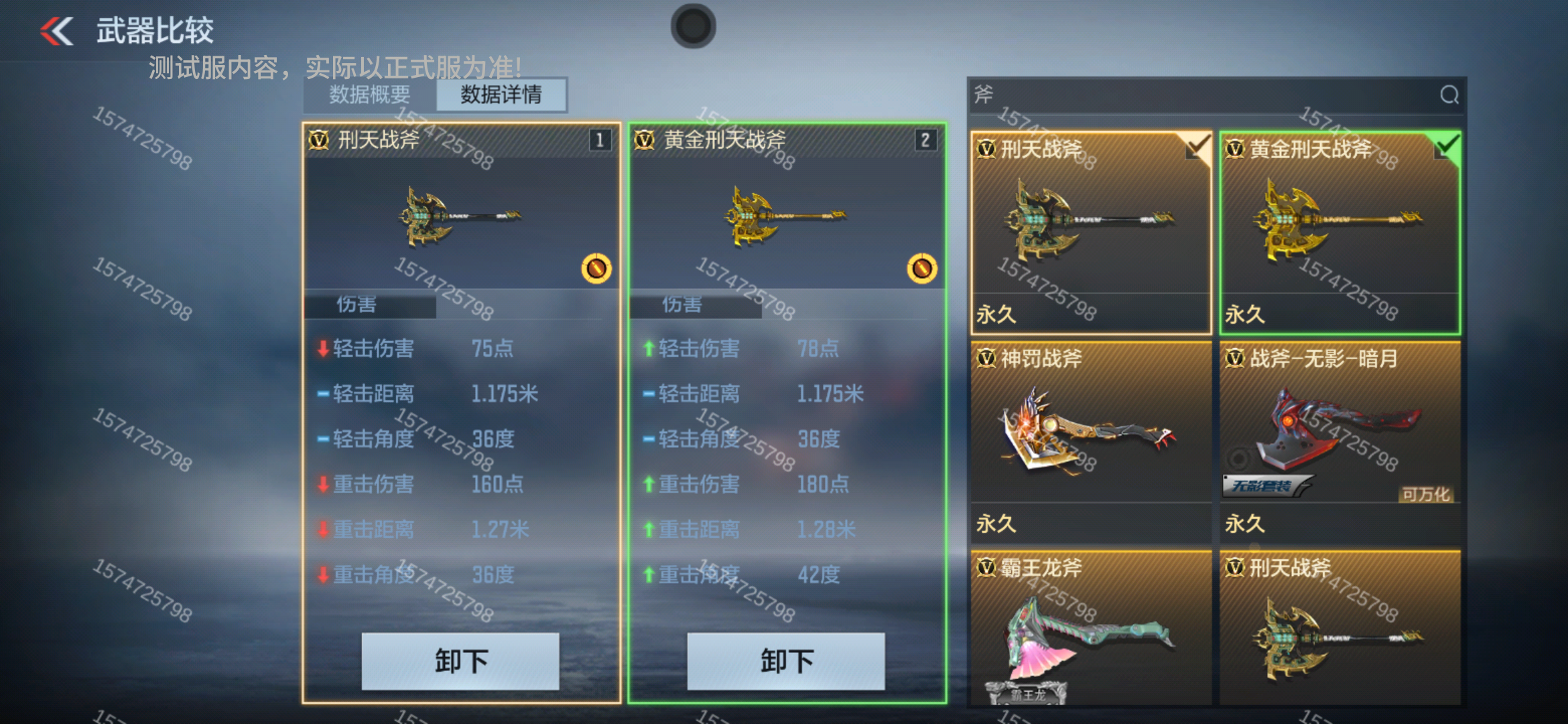Select the 神罚战斧 weapon card
1568x724 pixels.
1091,442
